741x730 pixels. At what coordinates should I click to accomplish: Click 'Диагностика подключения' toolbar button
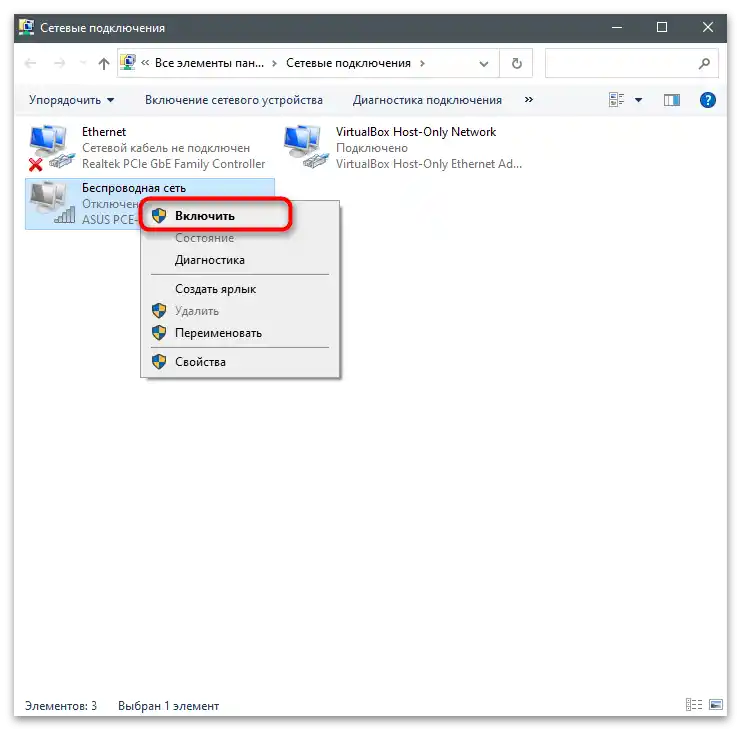(427, 100)
